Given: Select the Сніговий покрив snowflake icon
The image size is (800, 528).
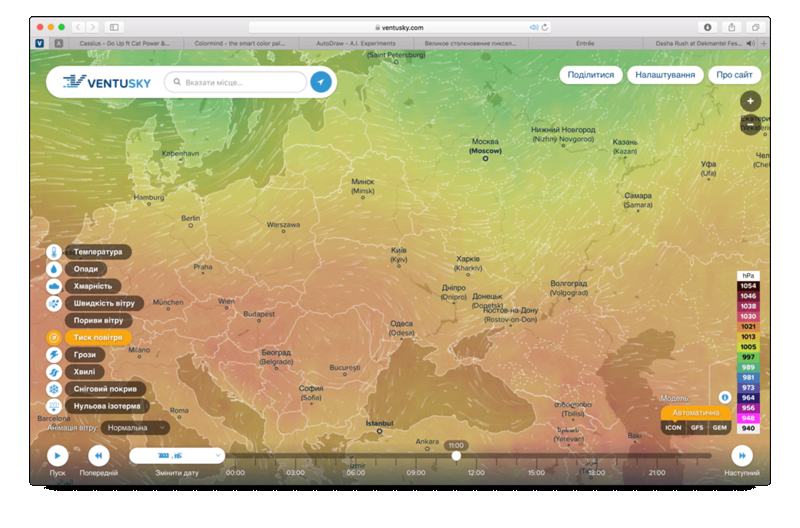Looking at the screenshot, I should tap(53, 389).
